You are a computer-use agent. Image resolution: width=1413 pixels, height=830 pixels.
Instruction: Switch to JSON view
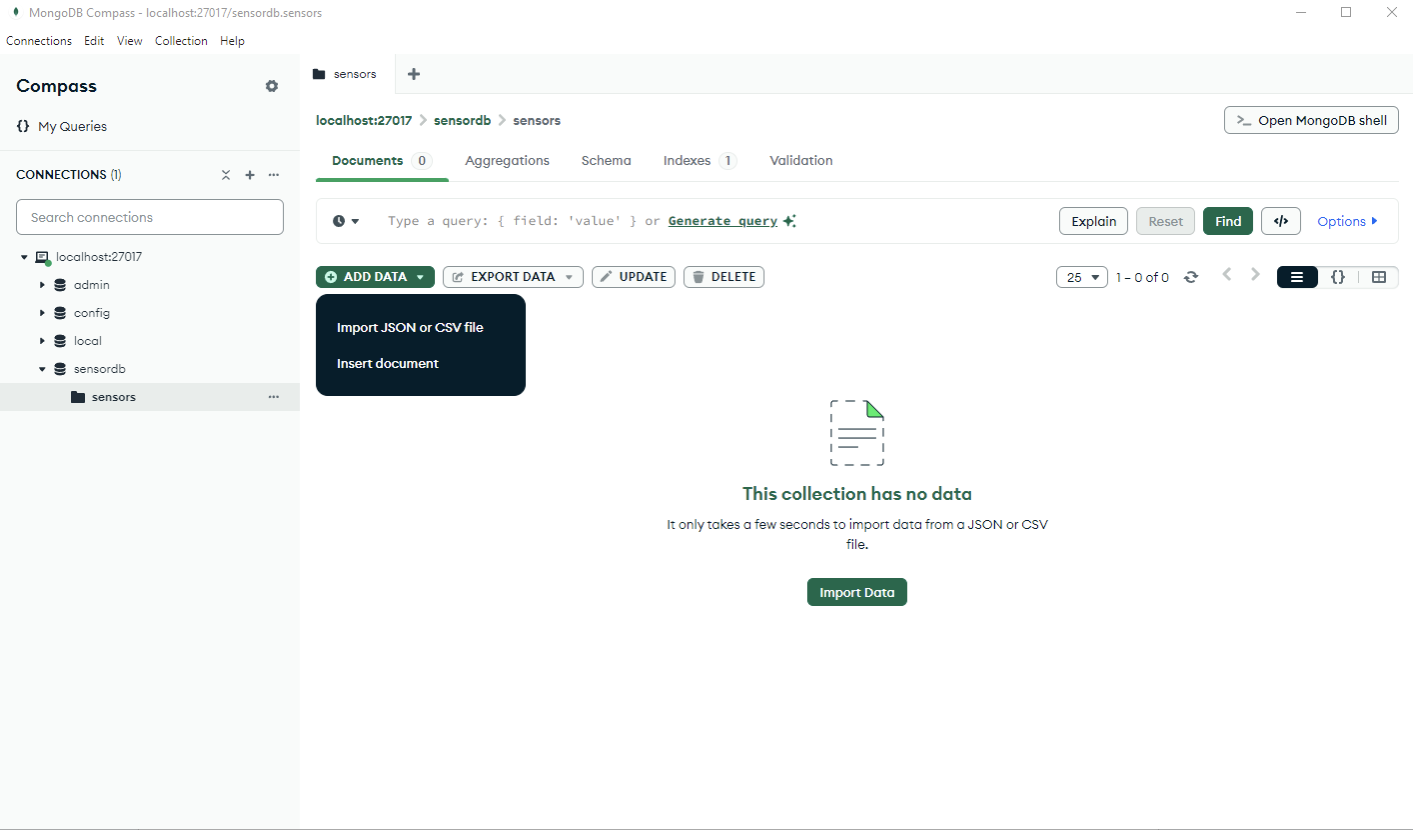coord(1338,277)
